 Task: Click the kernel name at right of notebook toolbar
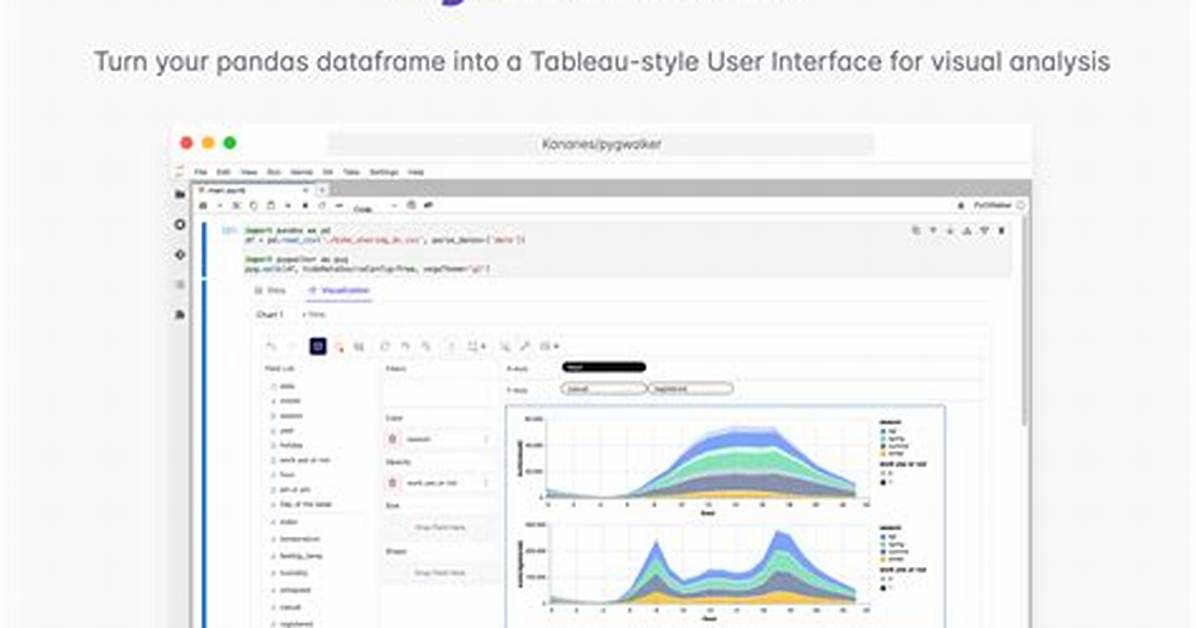[x=992, y=205]
